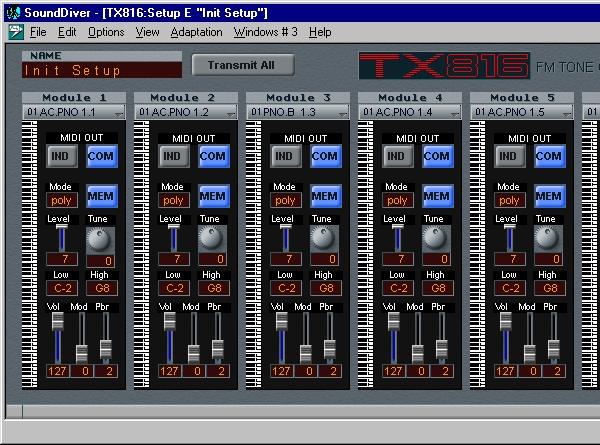Change Module 4 Mode poly field

coord(398,200)
